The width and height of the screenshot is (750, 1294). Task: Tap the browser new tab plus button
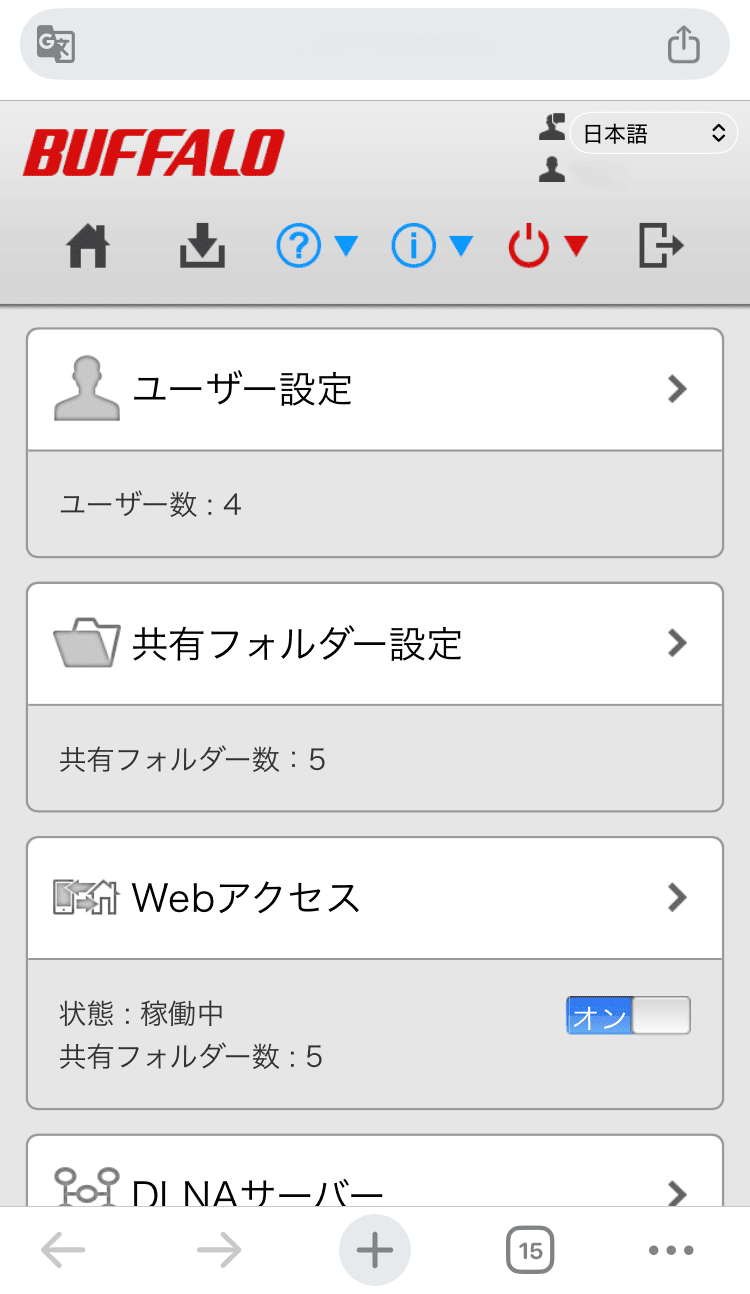coord(375,1249)
